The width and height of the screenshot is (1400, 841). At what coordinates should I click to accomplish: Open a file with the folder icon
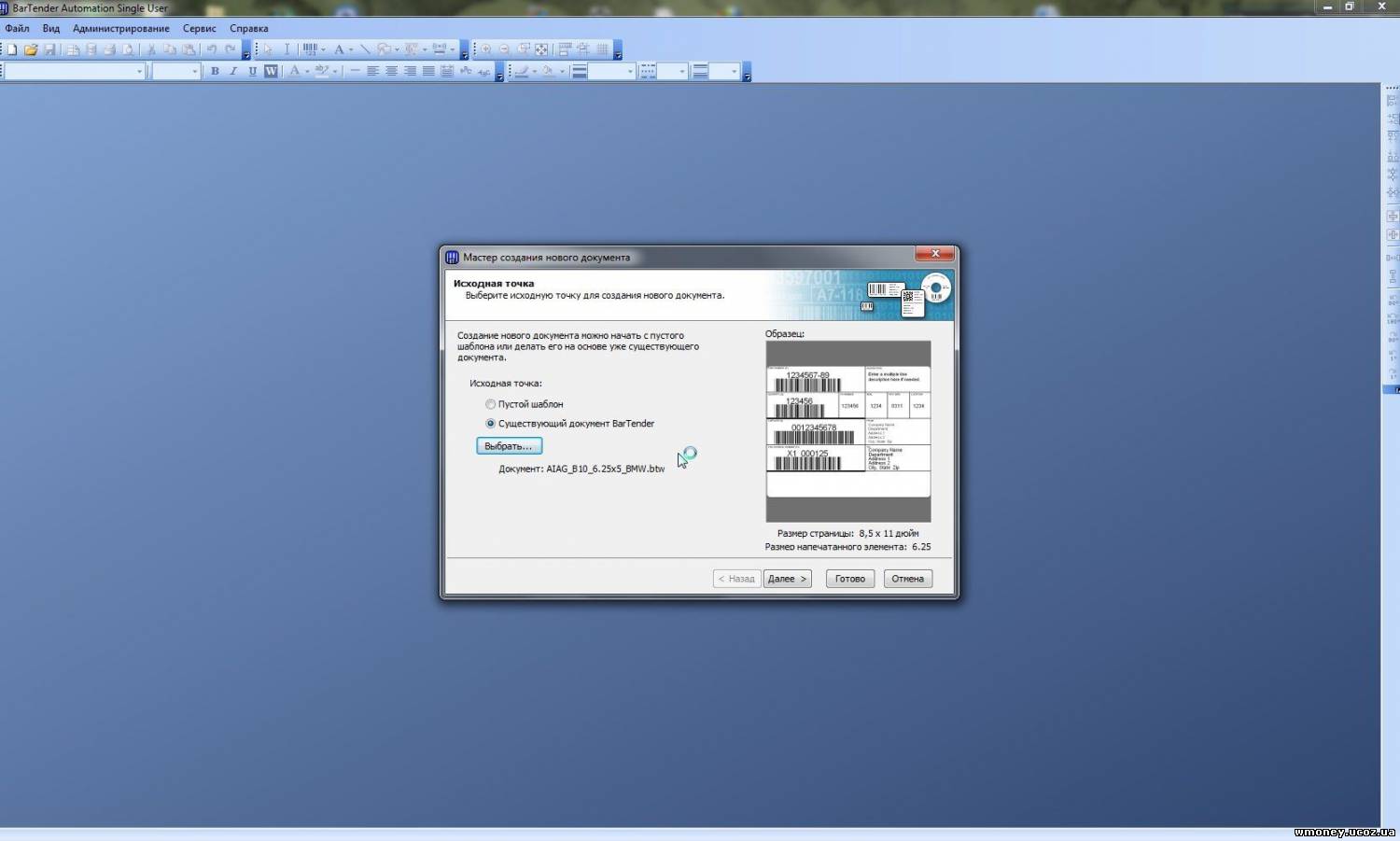pos(31,49)
